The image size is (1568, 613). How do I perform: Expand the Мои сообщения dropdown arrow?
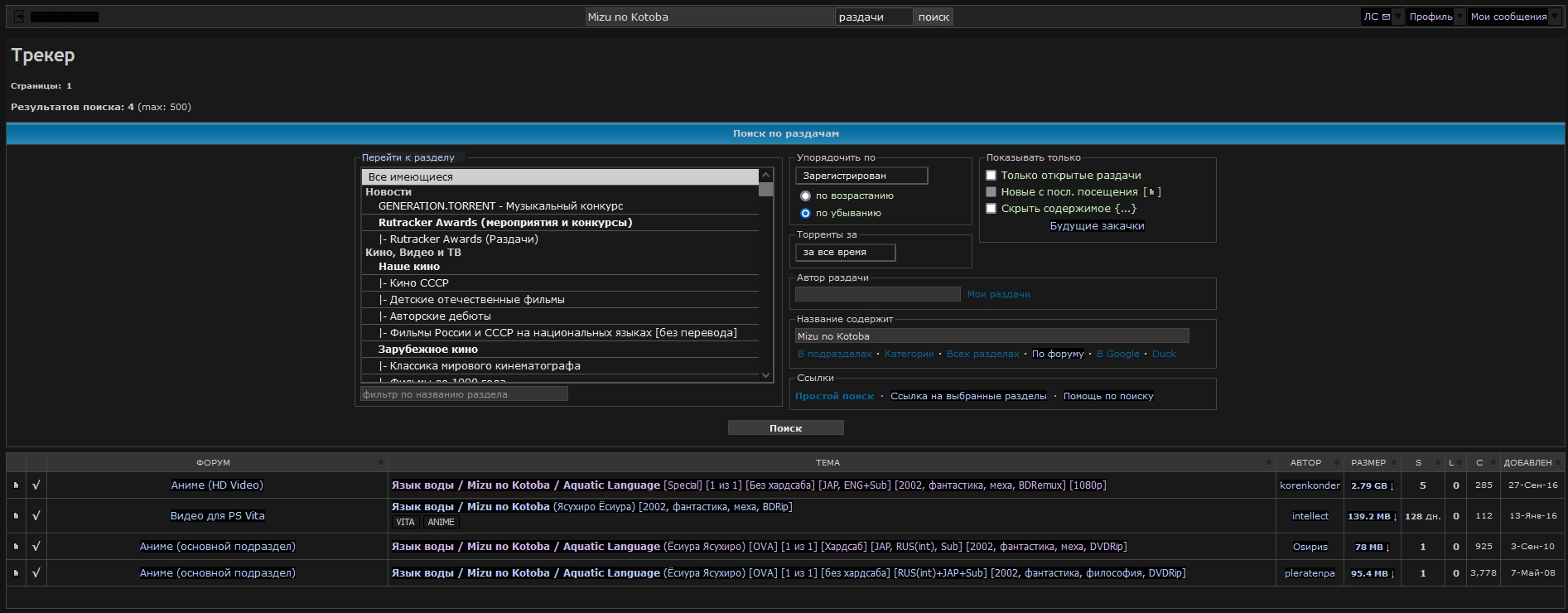coord(1554,17)
